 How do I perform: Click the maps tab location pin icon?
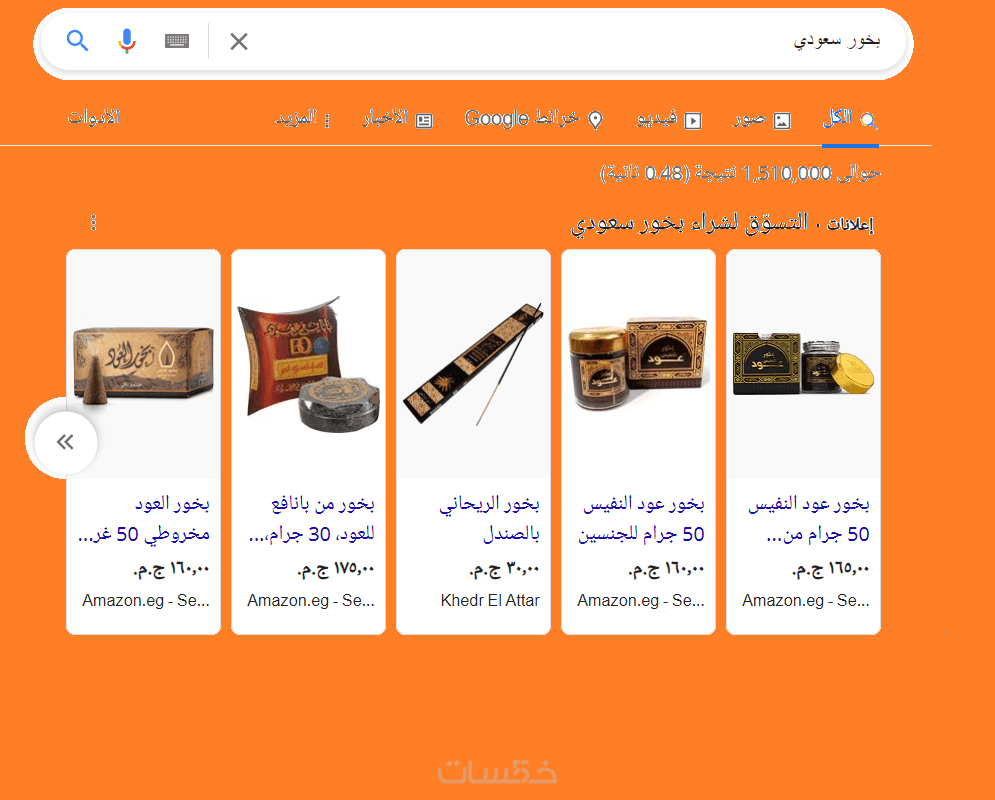[595, 120]
